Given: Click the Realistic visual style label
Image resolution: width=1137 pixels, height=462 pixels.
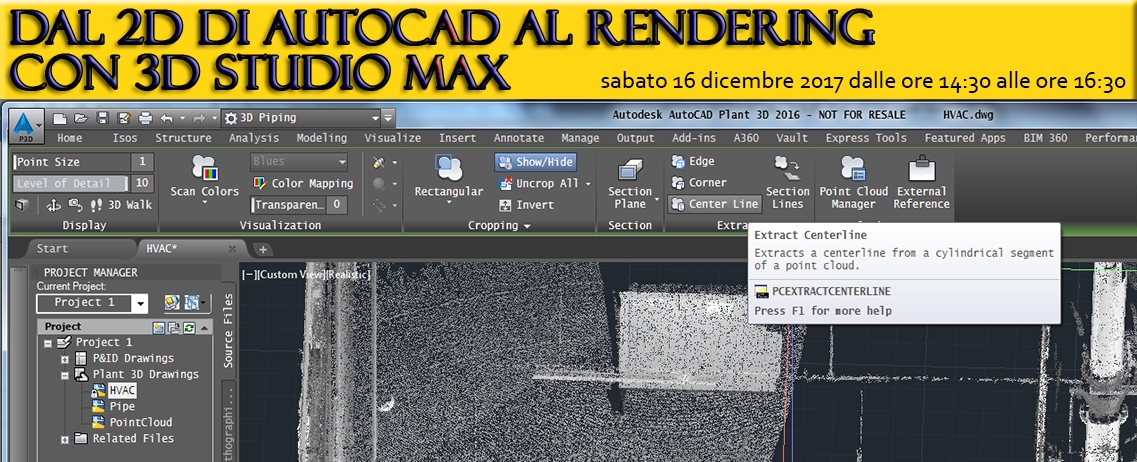Looking at the screenshot, I should [x=348, y=275].
